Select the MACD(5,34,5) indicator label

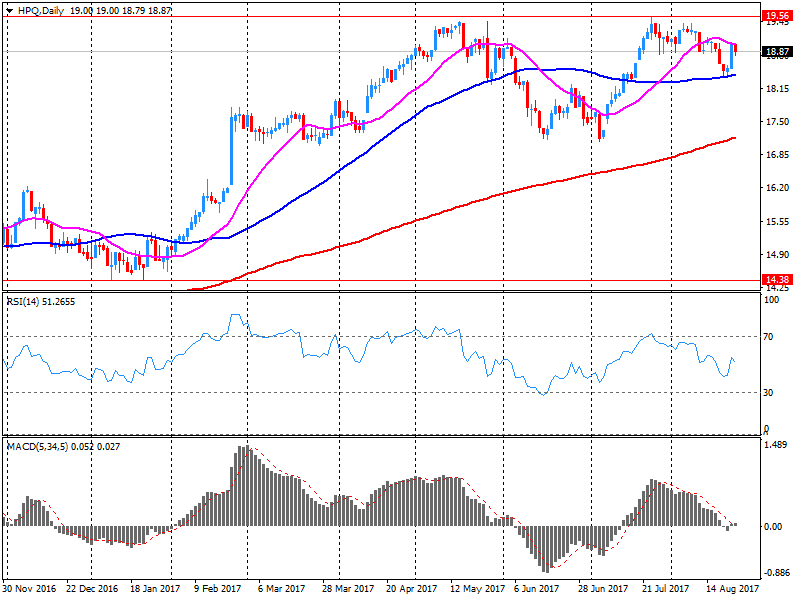pyautogui.click(x=63, y=446)
